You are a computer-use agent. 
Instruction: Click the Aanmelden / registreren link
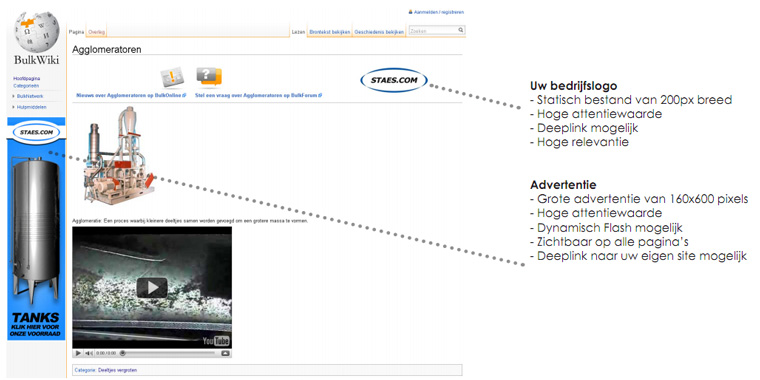tap(439, 12)
